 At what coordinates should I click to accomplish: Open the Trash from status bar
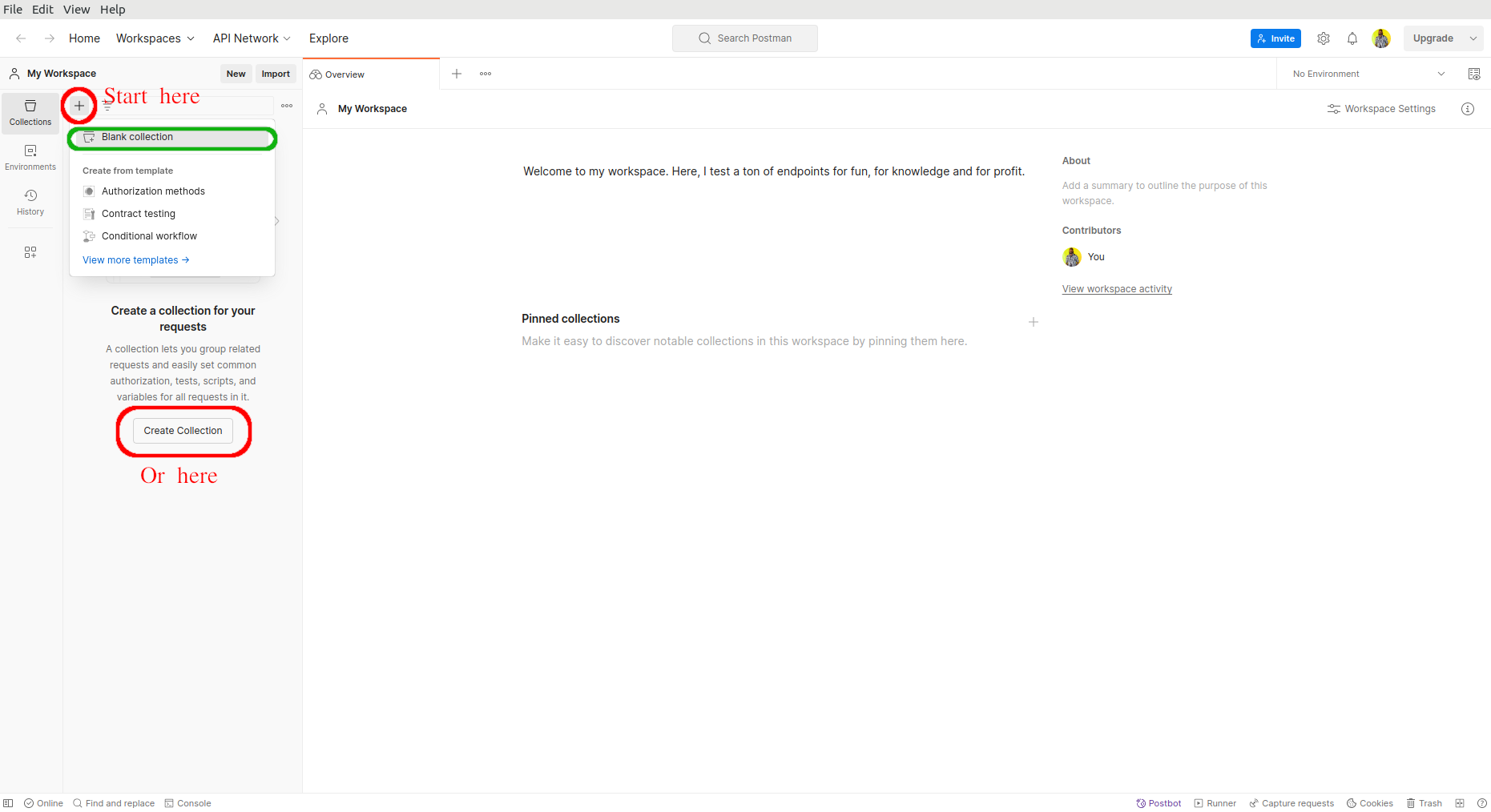(1424, 803)
